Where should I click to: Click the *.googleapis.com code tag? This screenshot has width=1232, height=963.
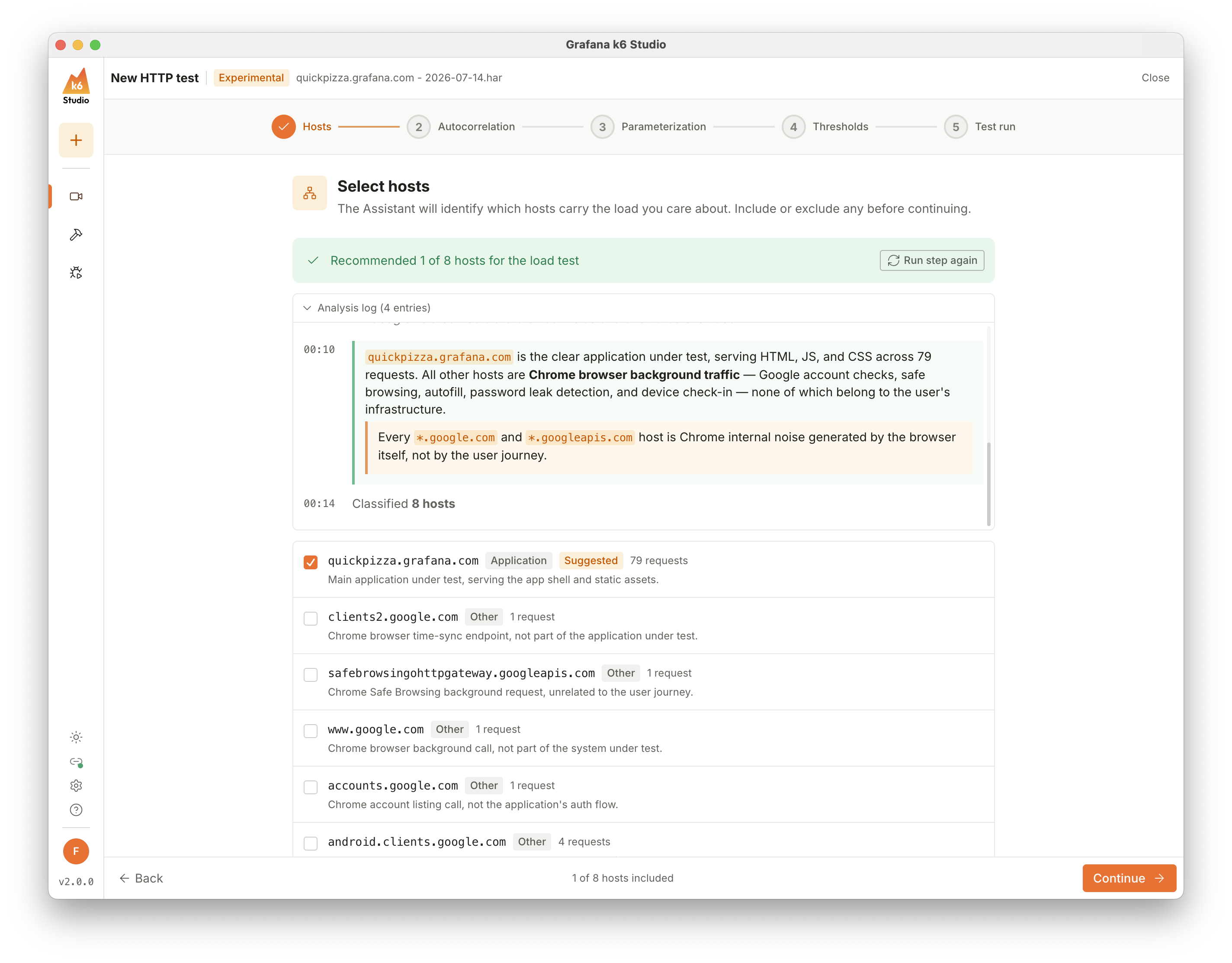pyautogui.click(x=580, y=438)
